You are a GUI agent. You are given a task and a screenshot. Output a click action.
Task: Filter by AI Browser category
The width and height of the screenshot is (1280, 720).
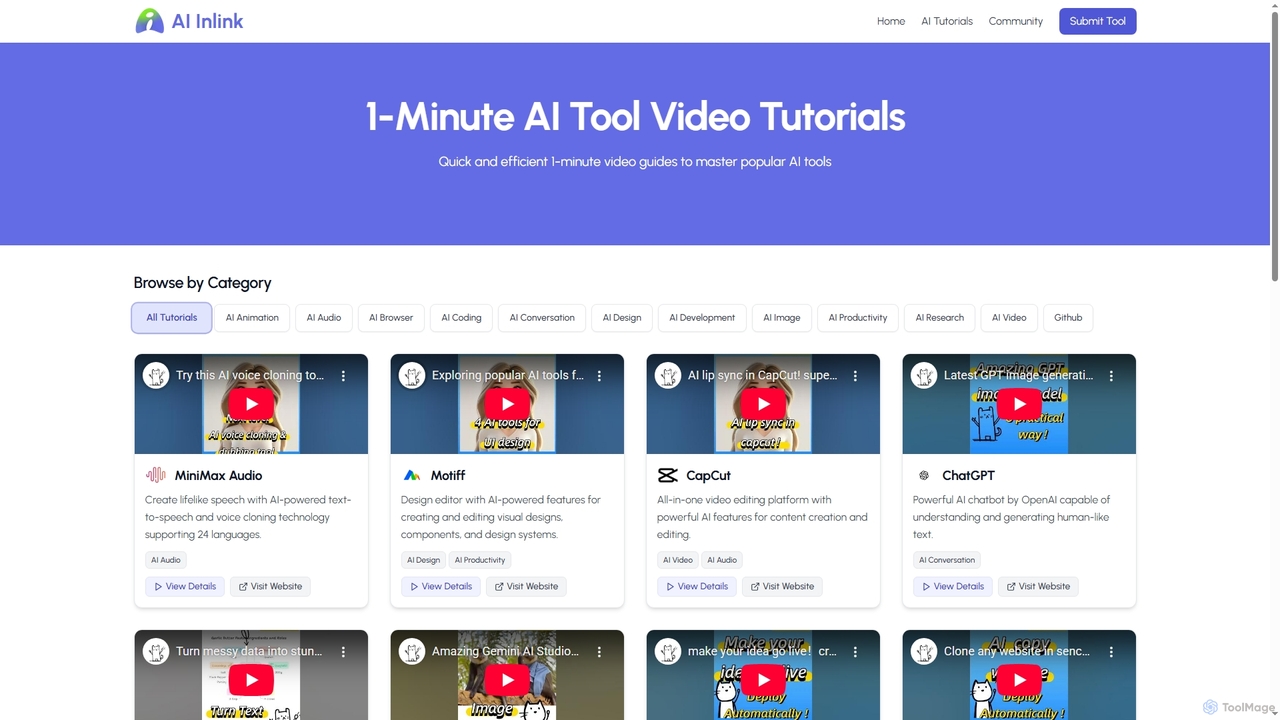tap(391, 318)
